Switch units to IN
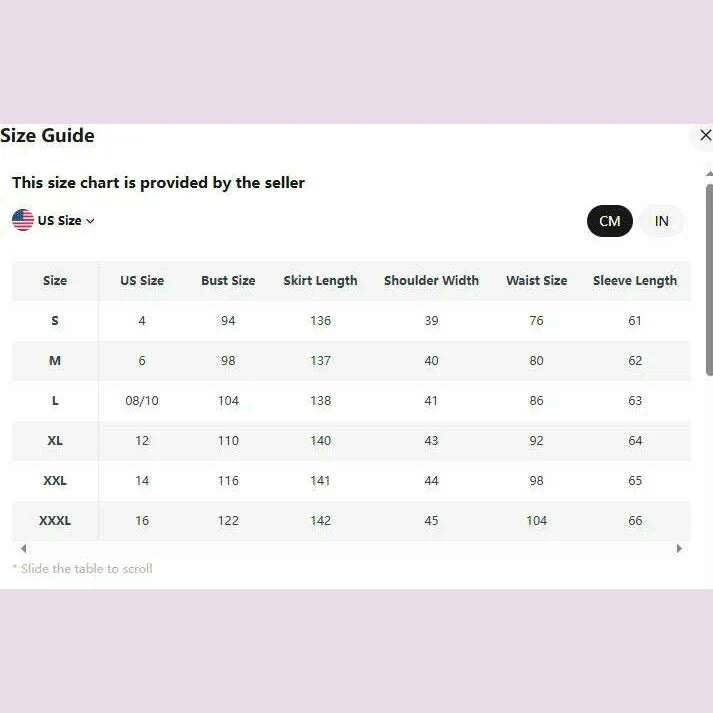Image resolution: width=713 pixels, height=713 pixels. pos(661,221)
